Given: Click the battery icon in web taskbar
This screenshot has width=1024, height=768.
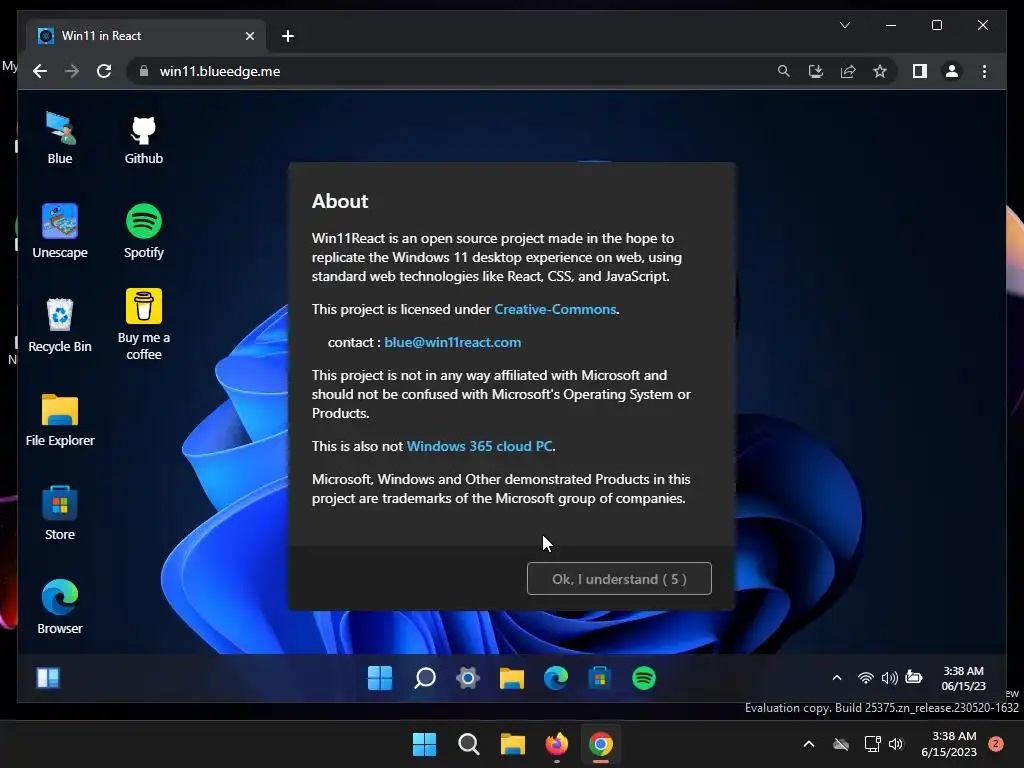Looking at the screenshot, I should (914, 677).
